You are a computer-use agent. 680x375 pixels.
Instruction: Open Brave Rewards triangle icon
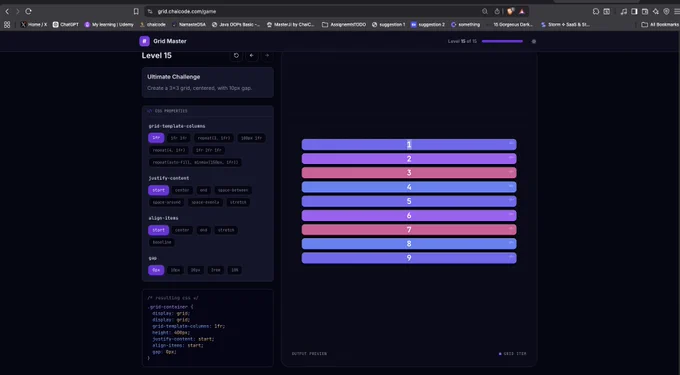[x=522, y=11]
